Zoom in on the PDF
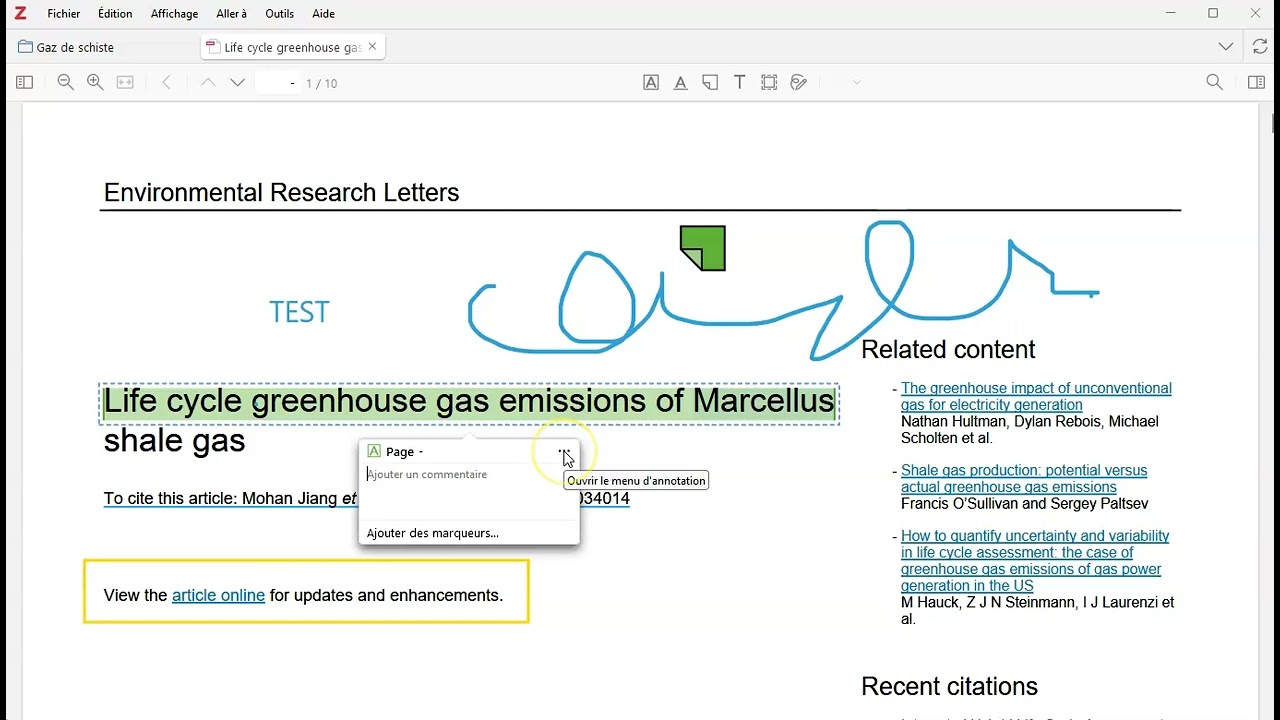The width and height of the screenshot is (1280, 720). pyautogui.click(x=96, y=83)
